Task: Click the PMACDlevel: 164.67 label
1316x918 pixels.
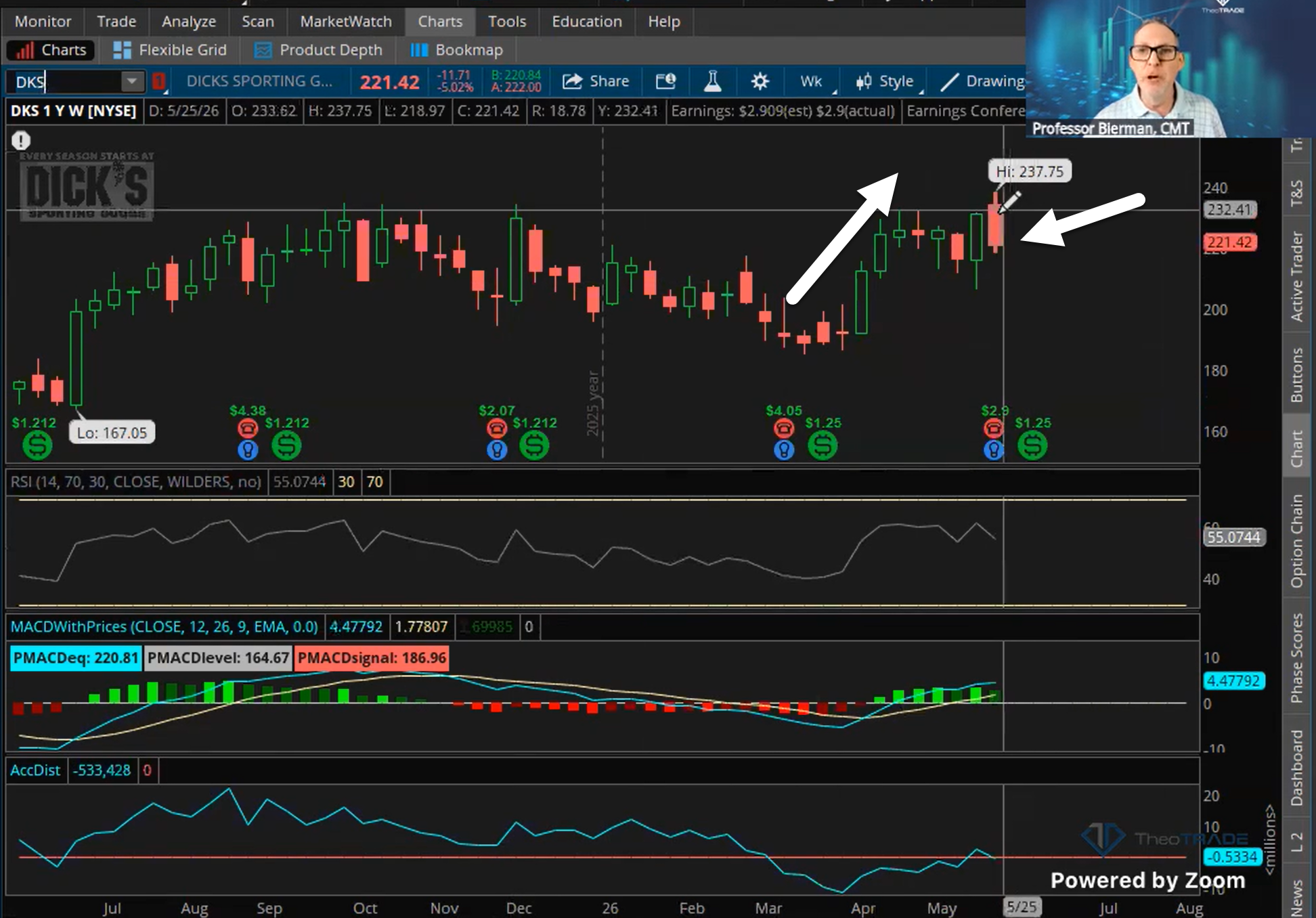Action: point(218,658)
